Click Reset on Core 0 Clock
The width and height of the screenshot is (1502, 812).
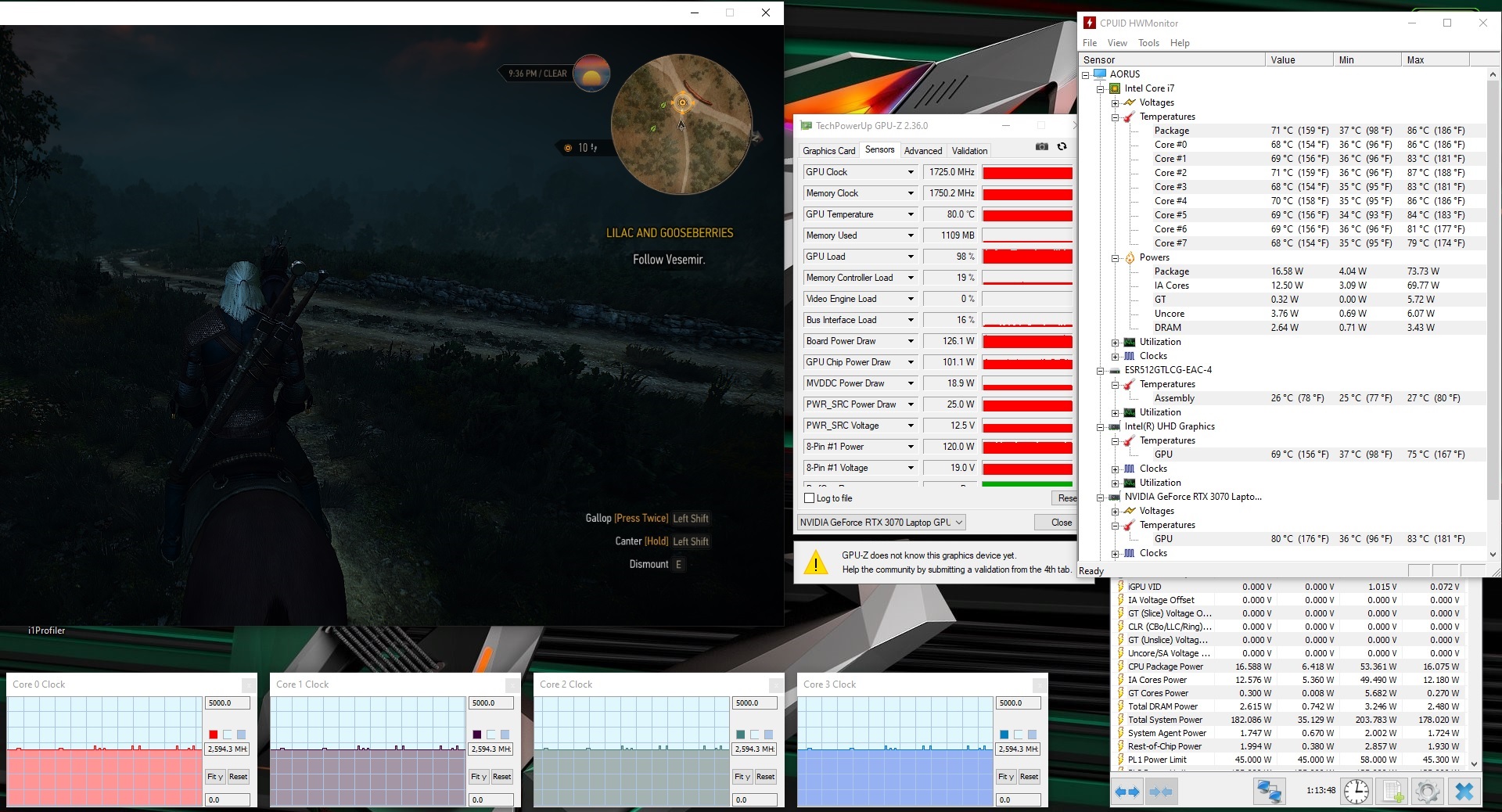[x=239, y=777]
